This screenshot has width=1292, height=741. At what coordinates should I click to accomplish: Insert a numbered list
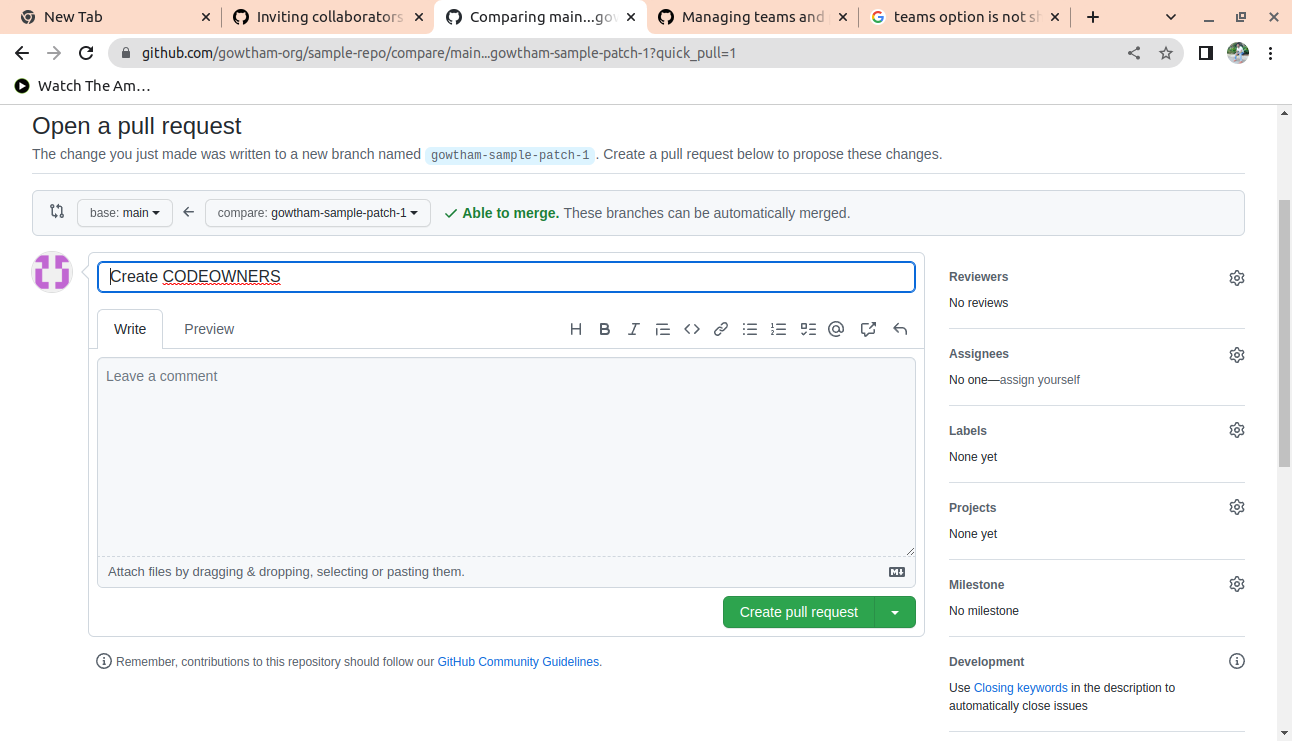(x=778, y=329)
